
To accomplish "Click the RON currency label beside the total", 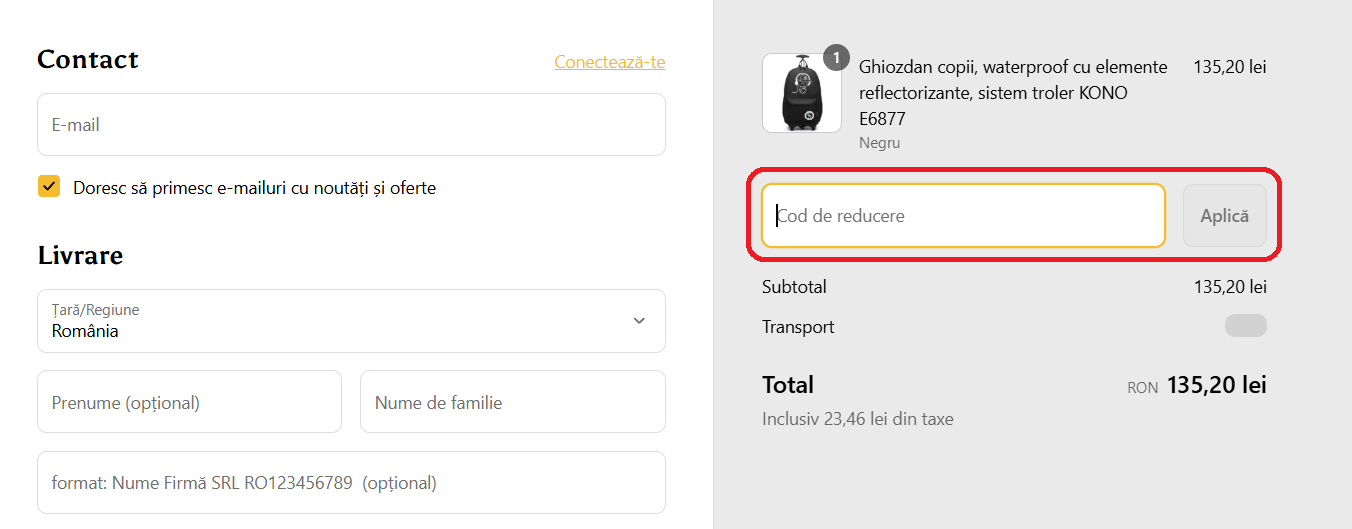I will [x=1142, y=387].
